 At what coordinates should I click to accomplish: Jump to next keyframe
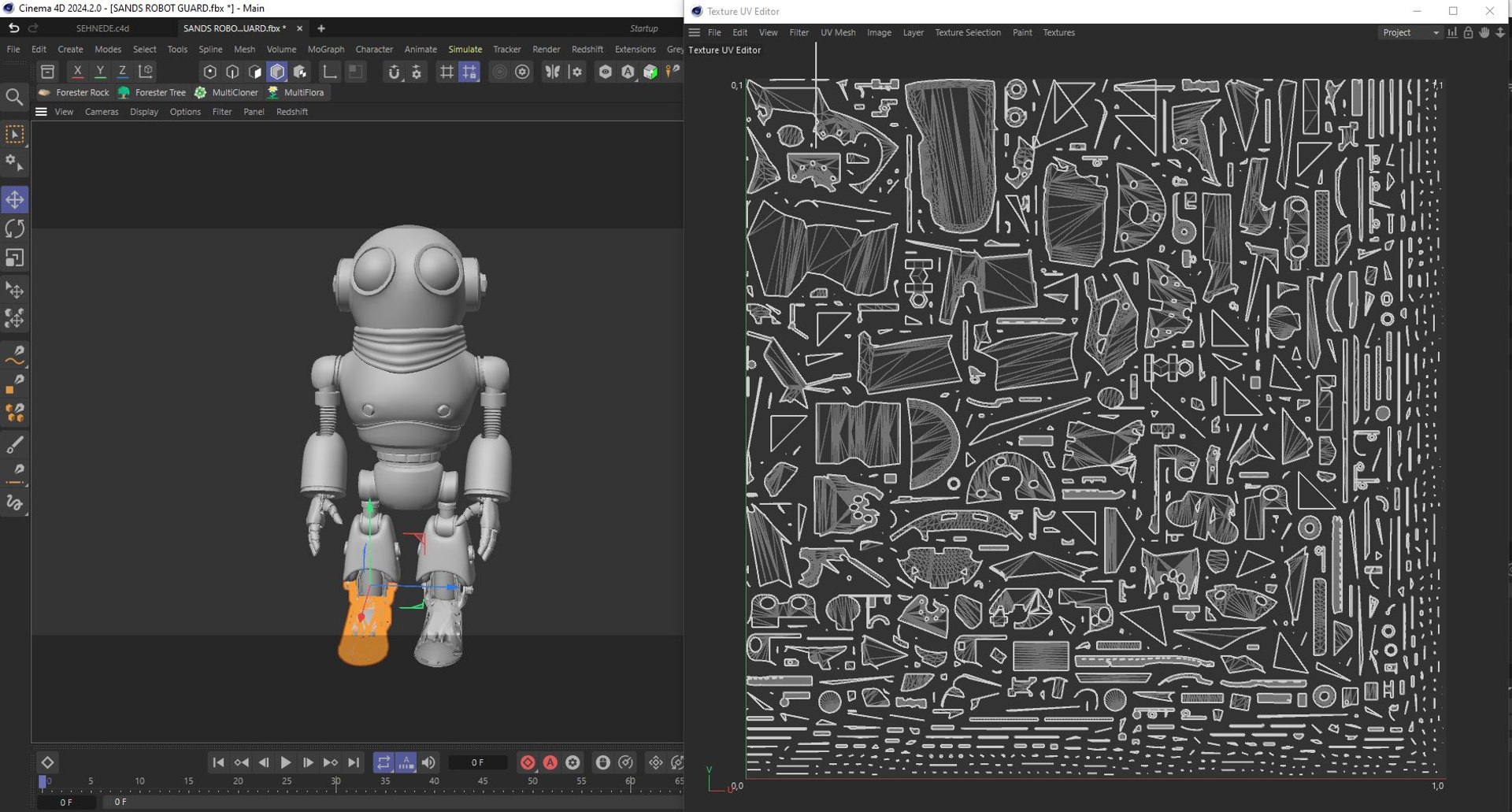tap(331, 762)
